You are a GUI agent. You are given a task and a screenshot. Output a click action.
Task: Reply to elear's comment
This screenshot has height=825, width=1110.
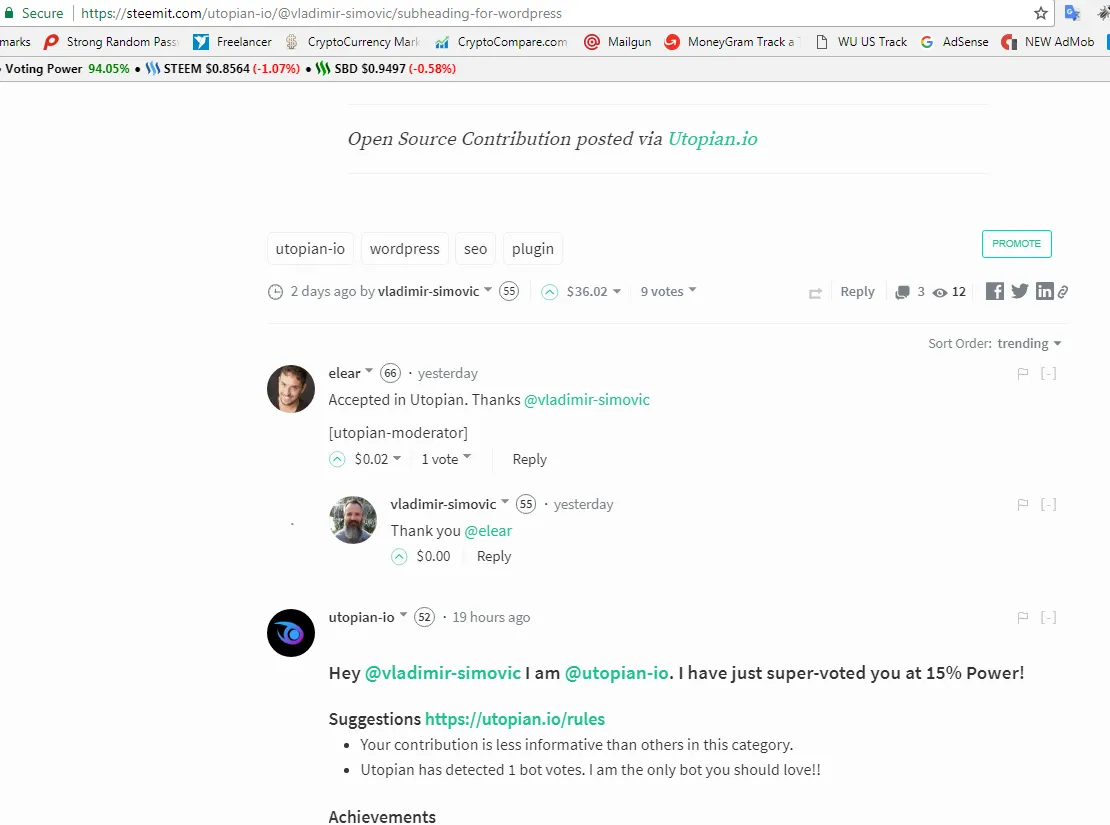pos(530,460)
